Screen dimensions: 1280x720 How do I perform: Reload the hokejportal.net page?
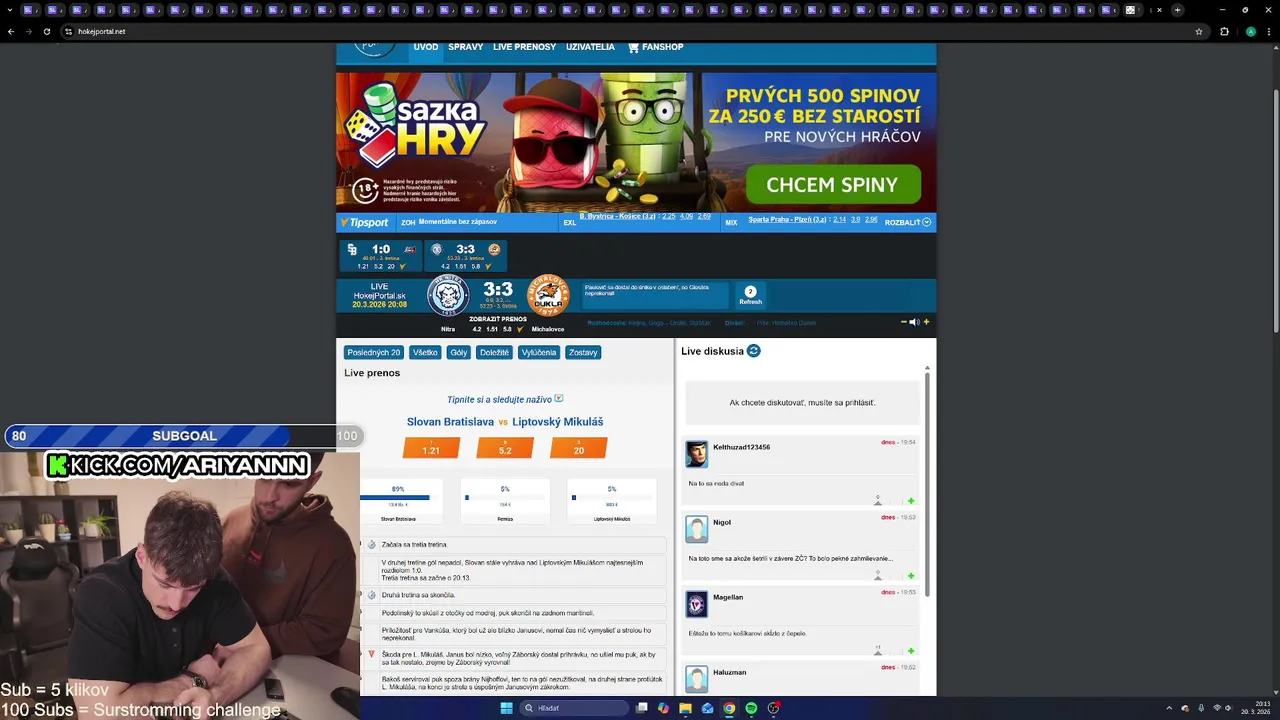pyautogui.click(x=47, y=31)
